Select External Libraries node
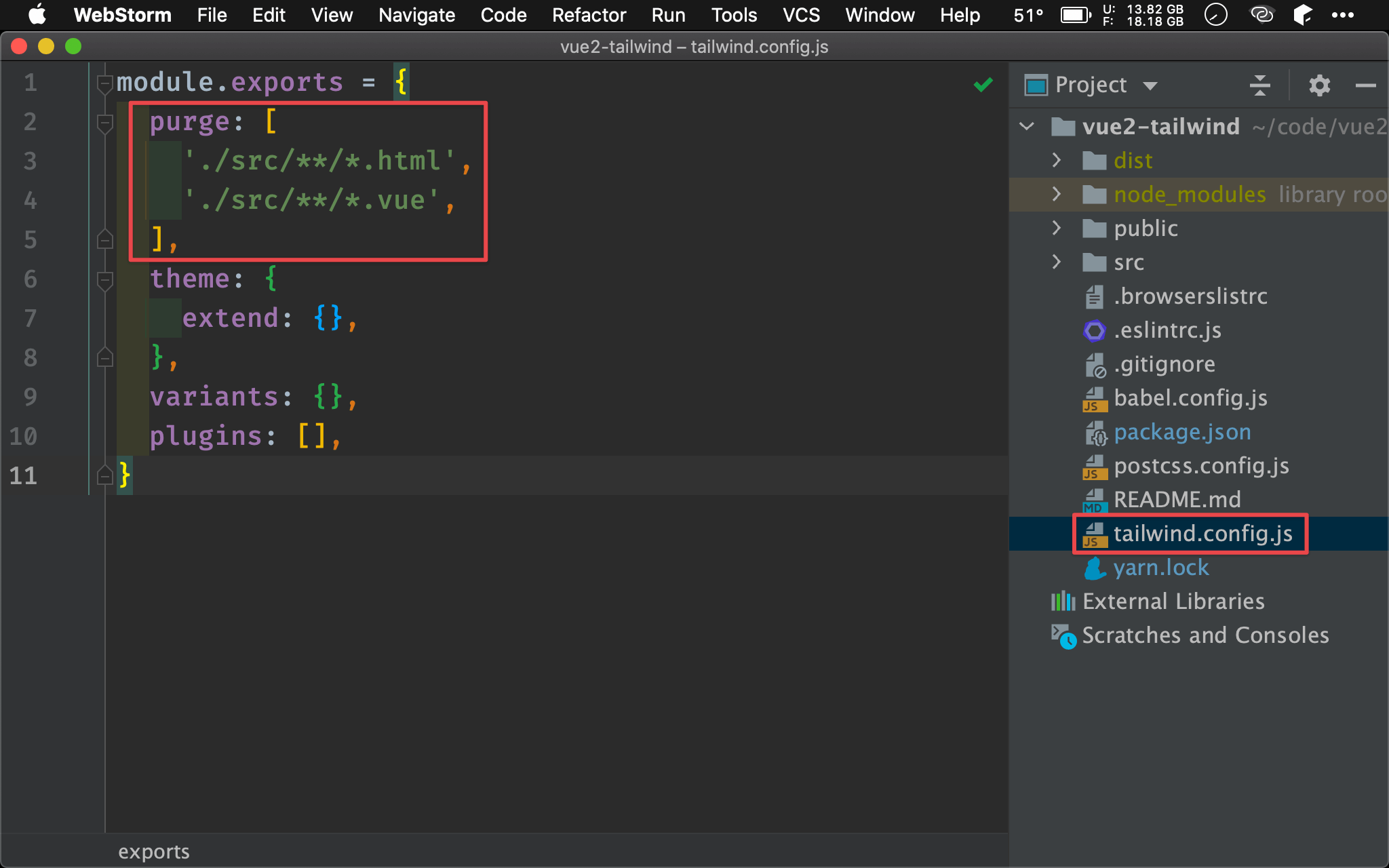The width and height of the screenshot is (1389, 868). (x=1173, y=601)
